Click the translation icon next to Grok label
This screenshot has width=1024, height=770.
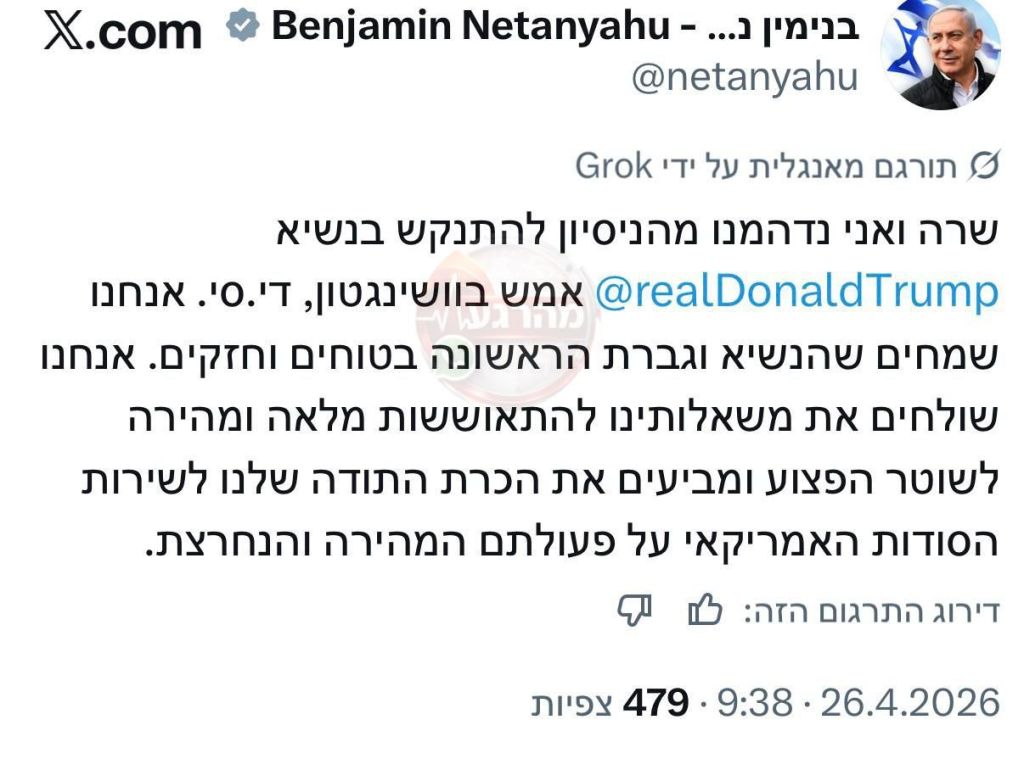[x=985, y=166]
